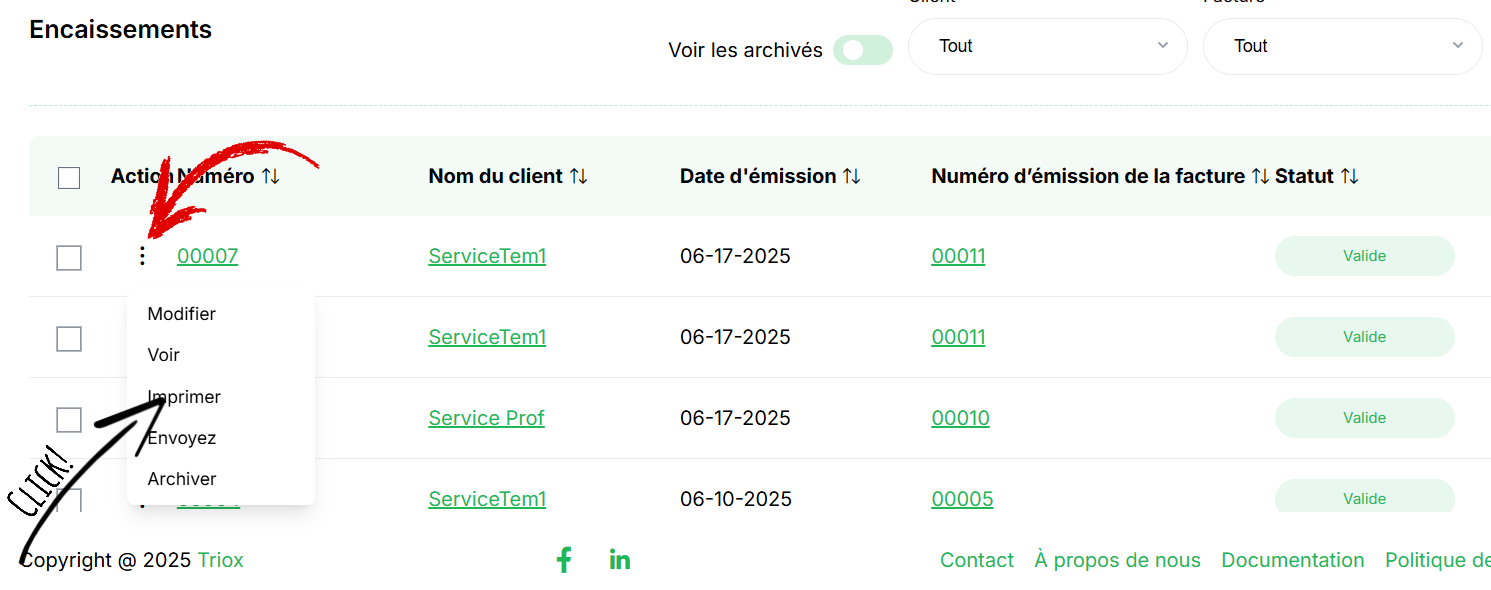Toggle the Voir les archivés switch

pyautogui.click(x=862, y=50)
